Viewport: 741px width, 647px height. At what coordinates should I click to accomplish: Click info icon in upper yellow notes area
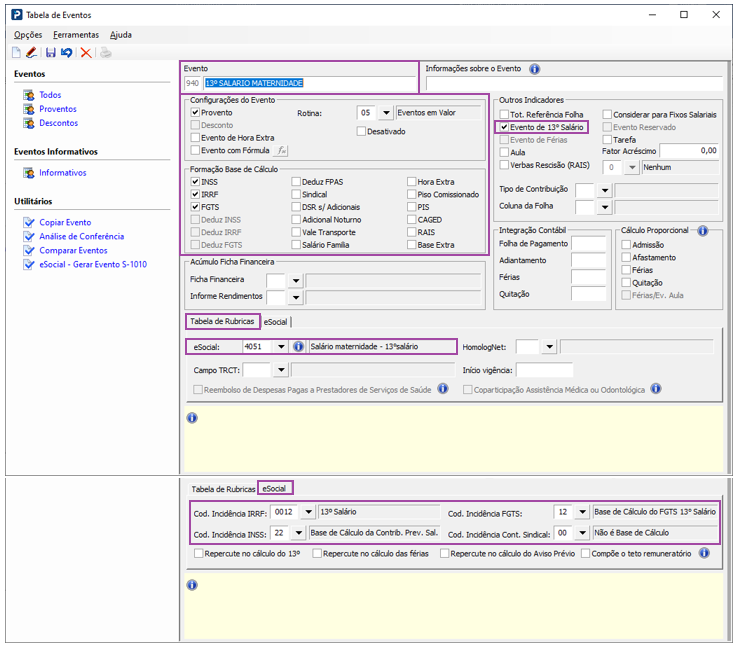click(192, 418)
